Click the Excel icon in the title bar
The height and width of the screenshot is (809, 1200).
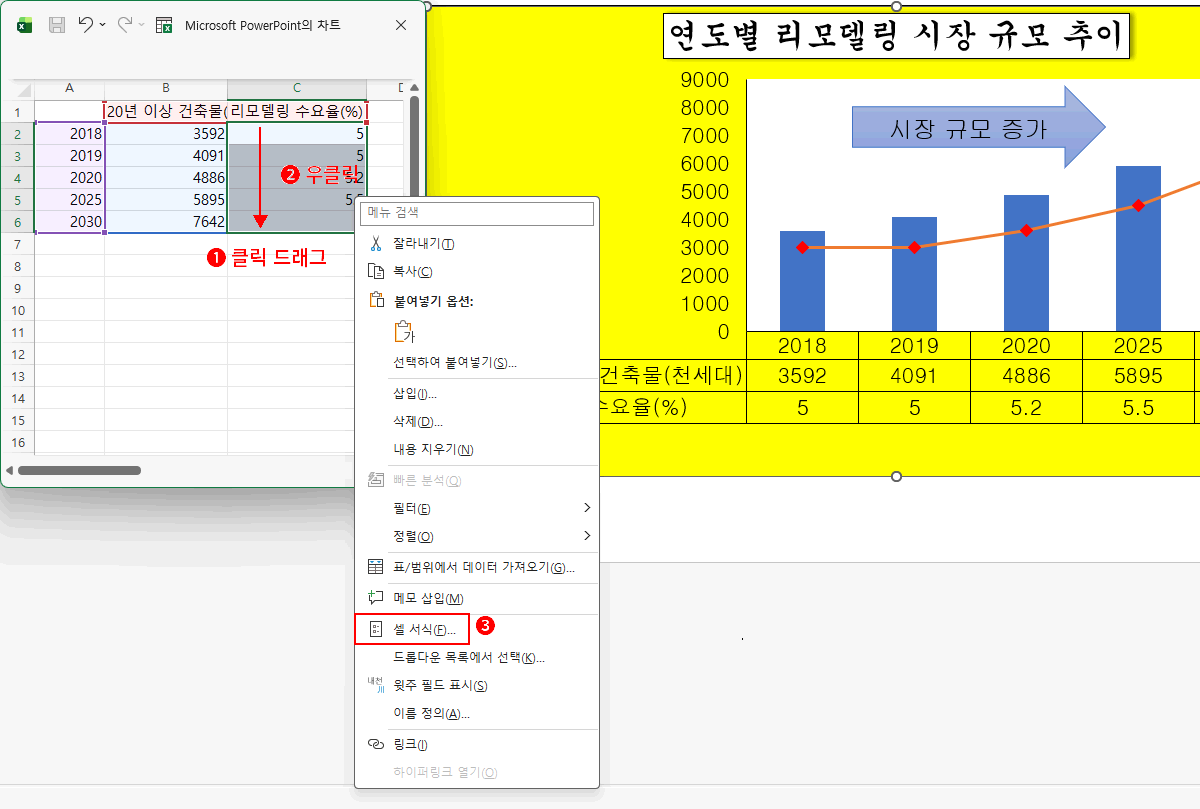pyautogui.click(x=25, y=23)
